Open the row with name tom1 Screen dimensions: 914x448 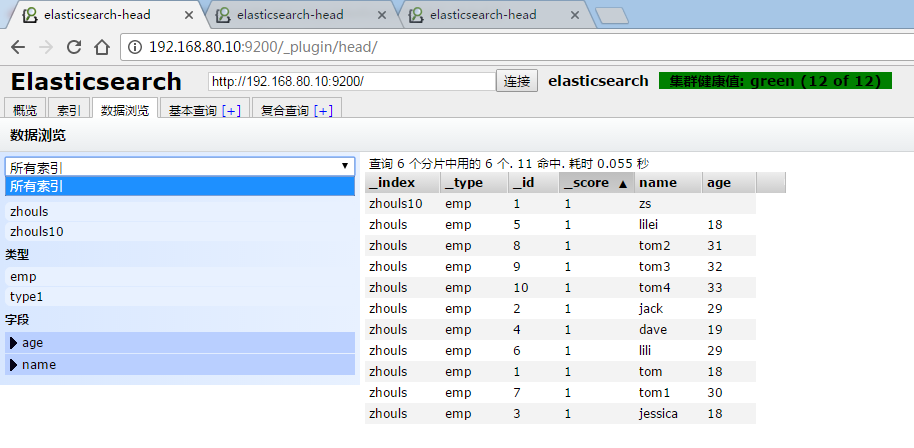[561, 393]
